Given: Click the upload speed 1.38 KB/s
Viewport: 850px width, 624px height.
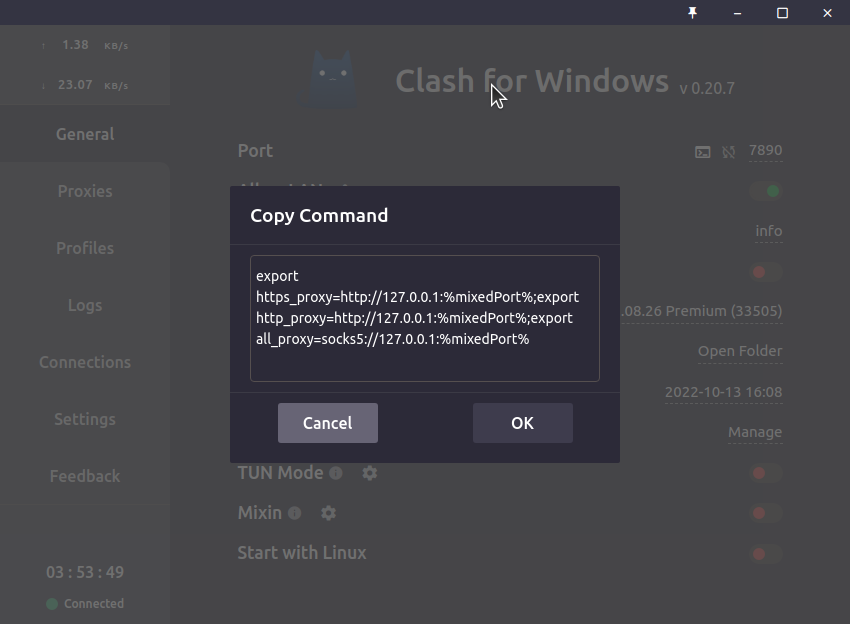Looking at the screenshot, I should coord(85,45).
